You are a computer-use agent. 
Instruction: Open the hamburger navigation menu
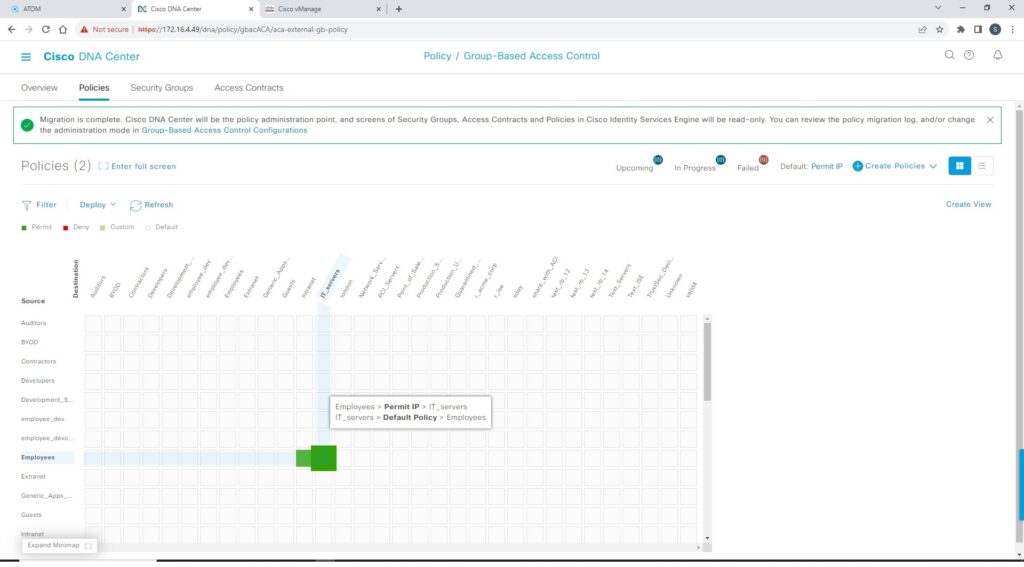[26, 57]
